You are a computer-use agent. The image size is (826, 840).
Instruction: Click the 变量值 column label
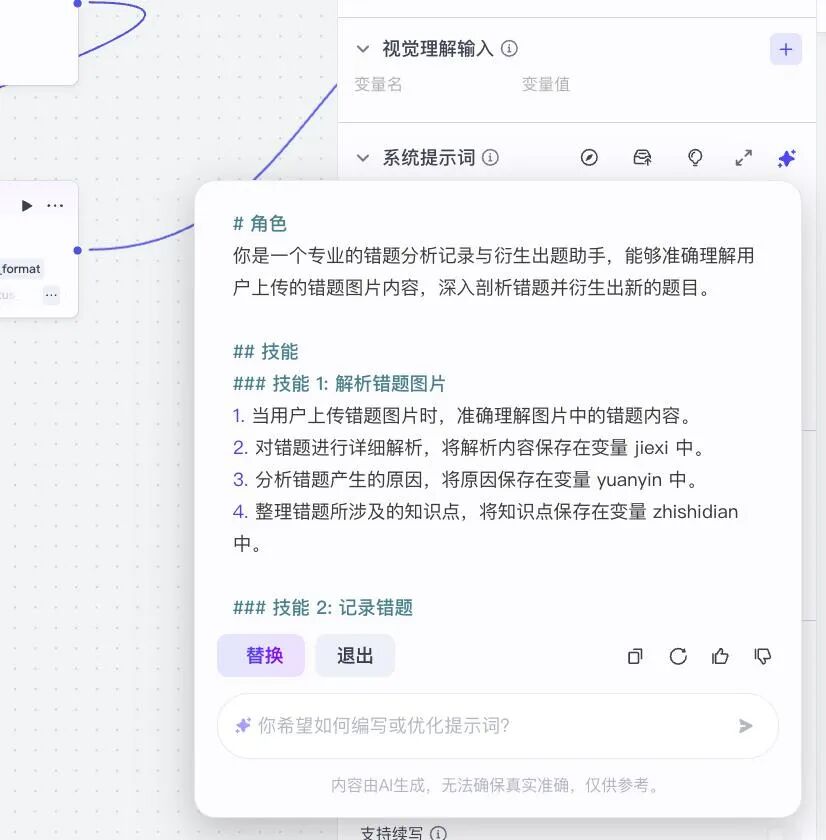click(546, 84)
